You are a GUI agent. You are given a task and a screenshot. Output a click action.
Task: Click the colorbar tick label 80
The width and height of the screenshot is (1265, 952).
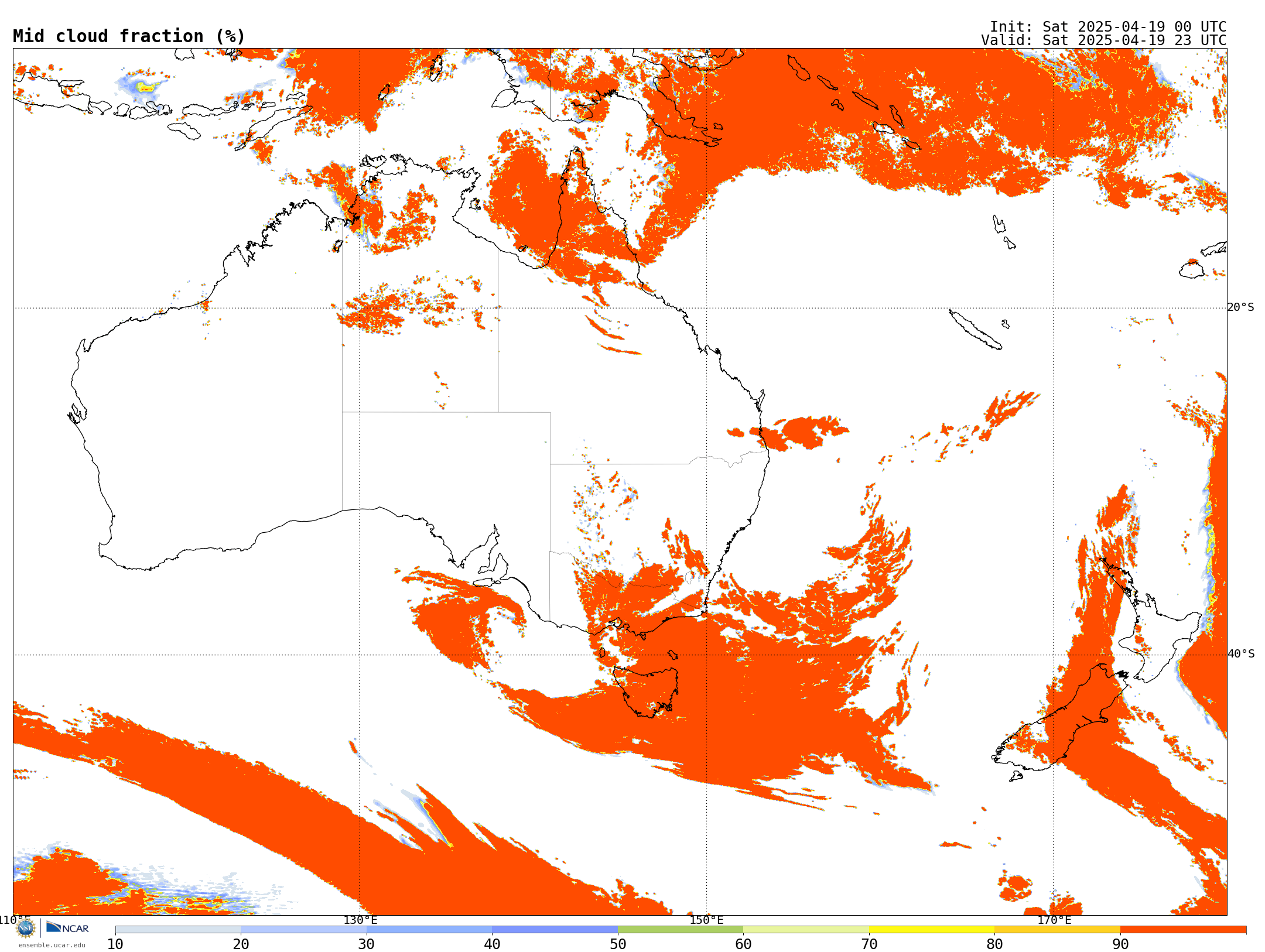pos(994,944)
